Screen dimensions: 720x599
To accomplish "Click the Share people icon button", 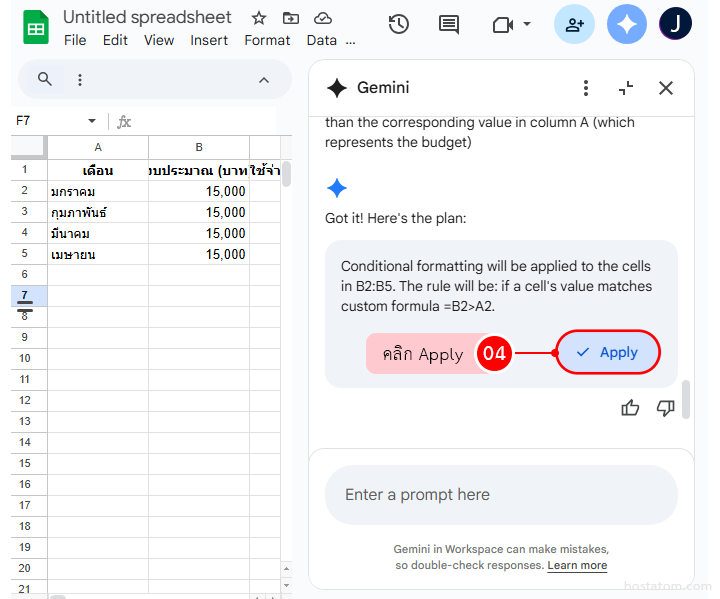I will (574, 24).
